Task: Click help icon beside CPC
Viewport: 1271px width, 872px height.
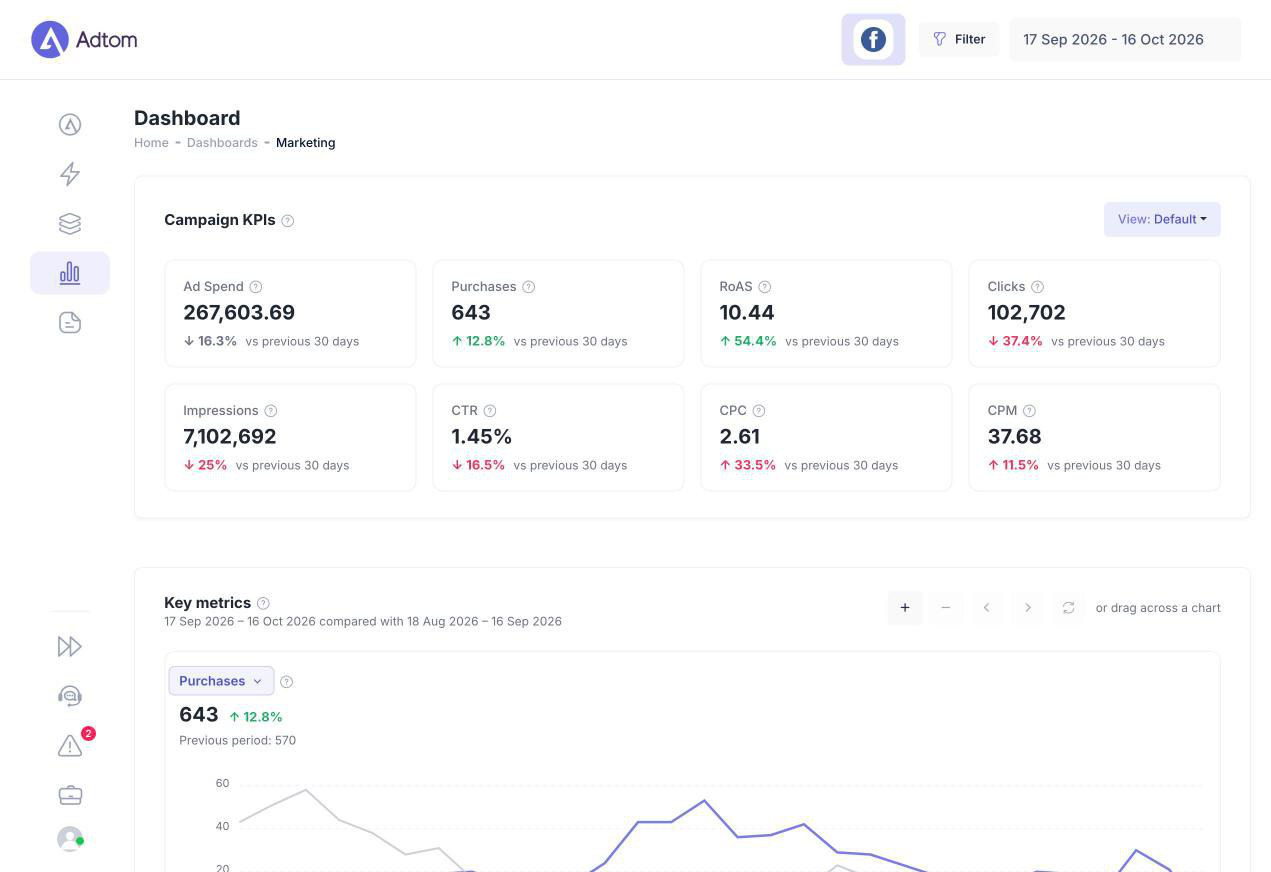Action: (x=759, y=411)
